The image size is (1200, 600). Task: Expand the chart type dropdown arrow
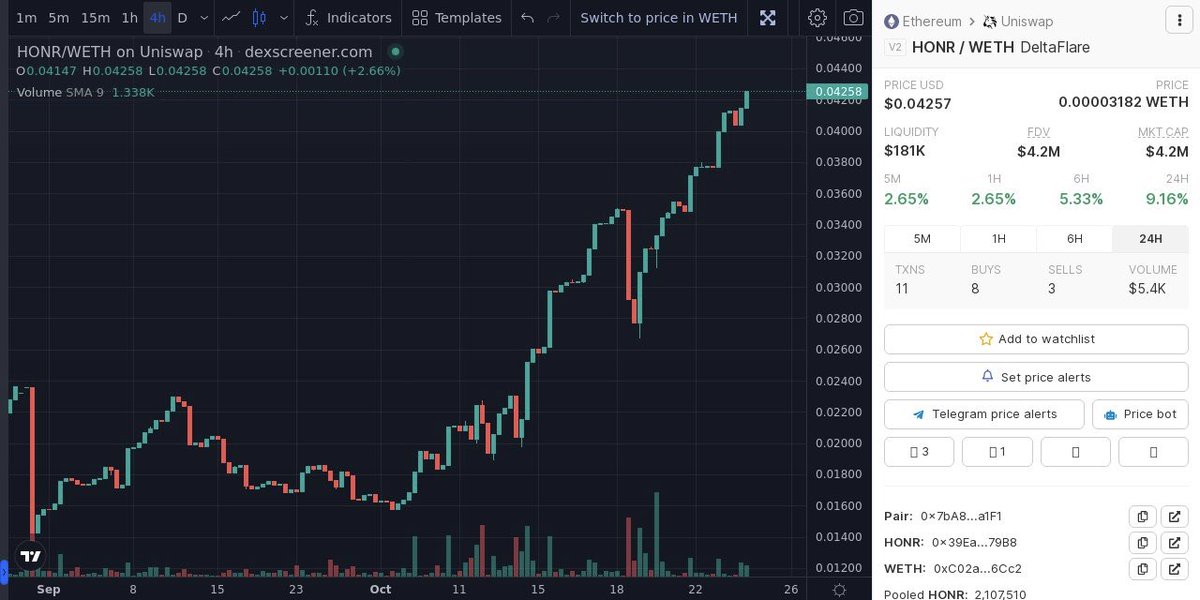(285, 17)
